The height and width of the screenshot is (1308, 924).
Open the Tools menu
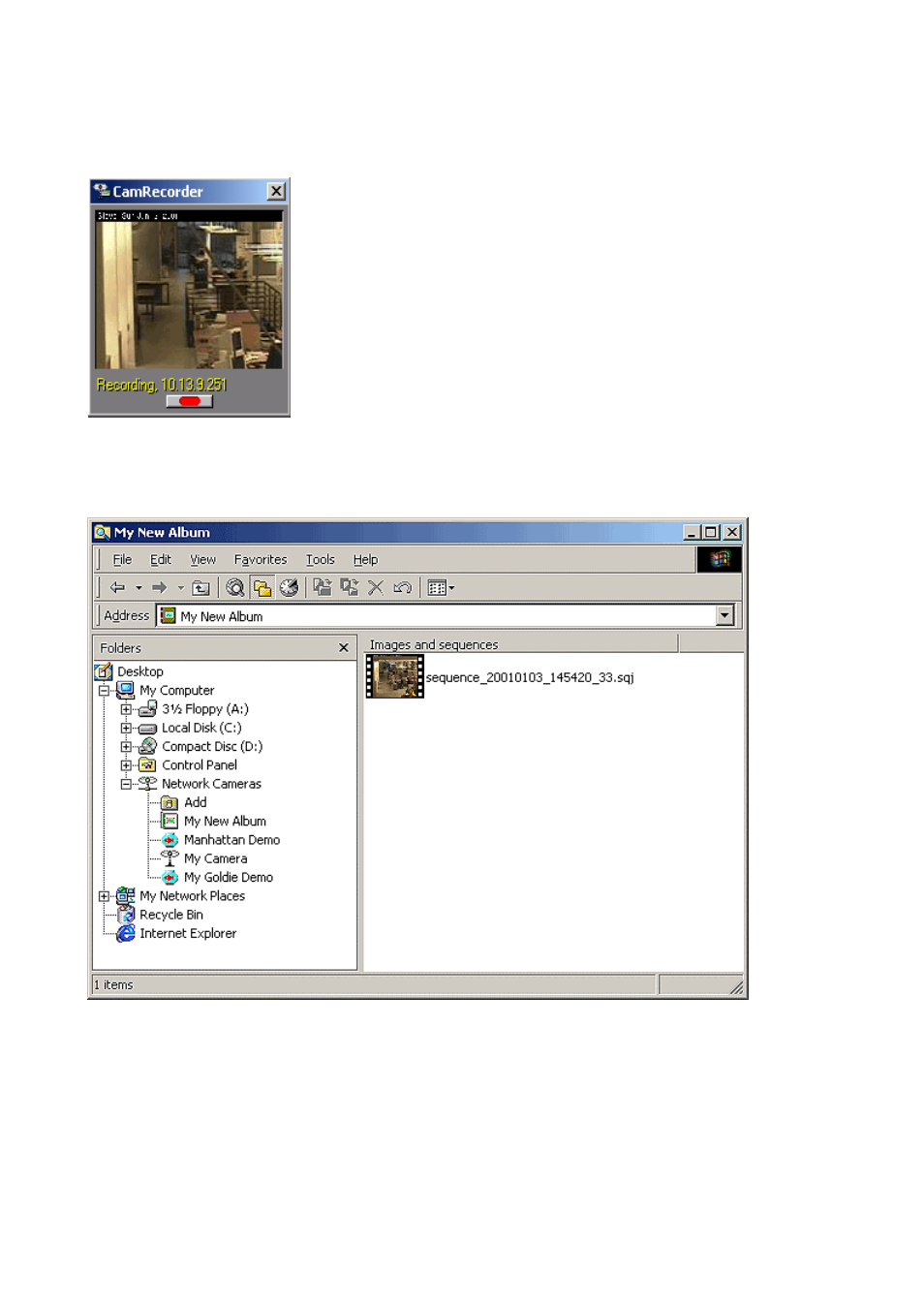click(x=321, y=560)
